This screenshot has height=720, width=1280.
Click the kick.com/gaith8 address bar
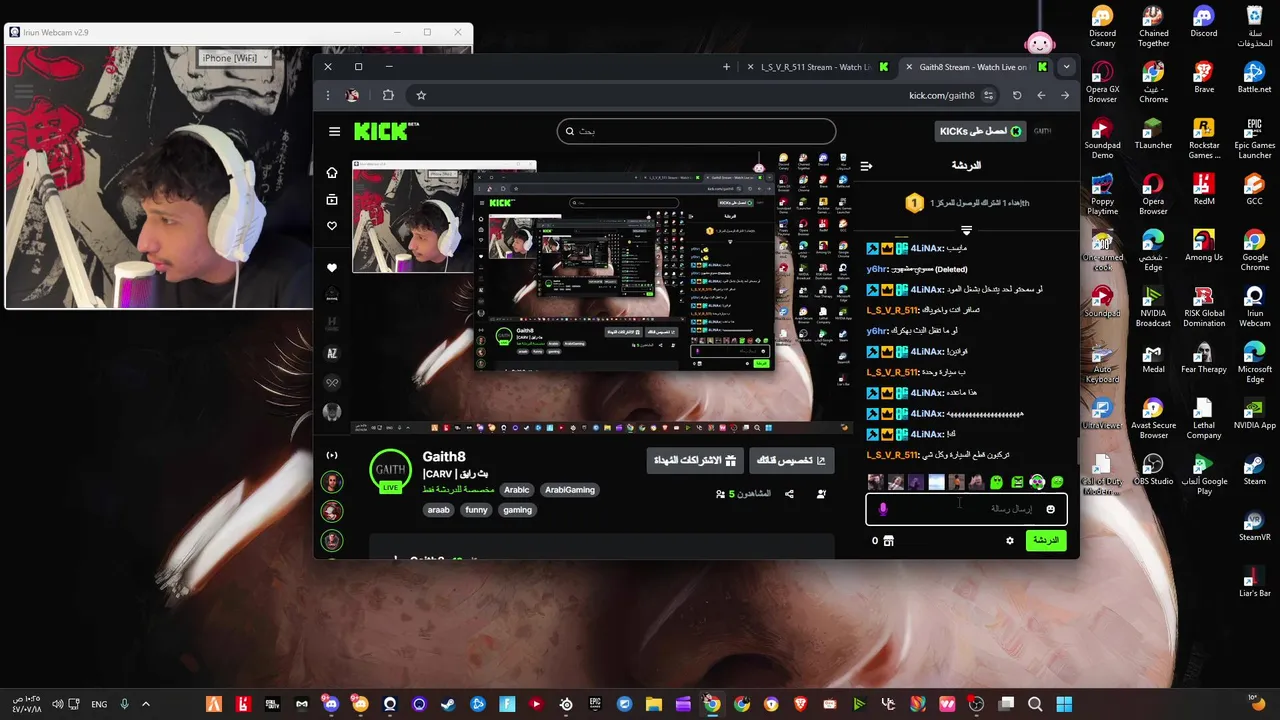tap(941, 95)
